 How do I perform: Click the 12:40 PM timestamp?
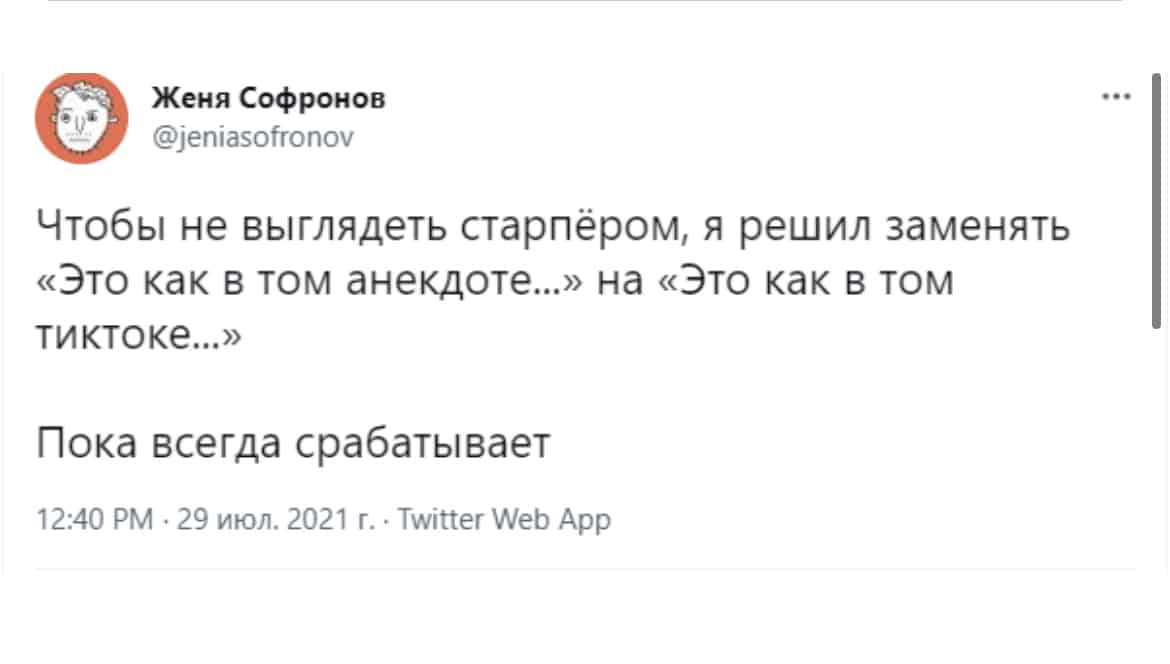click(x=95, y=519)
